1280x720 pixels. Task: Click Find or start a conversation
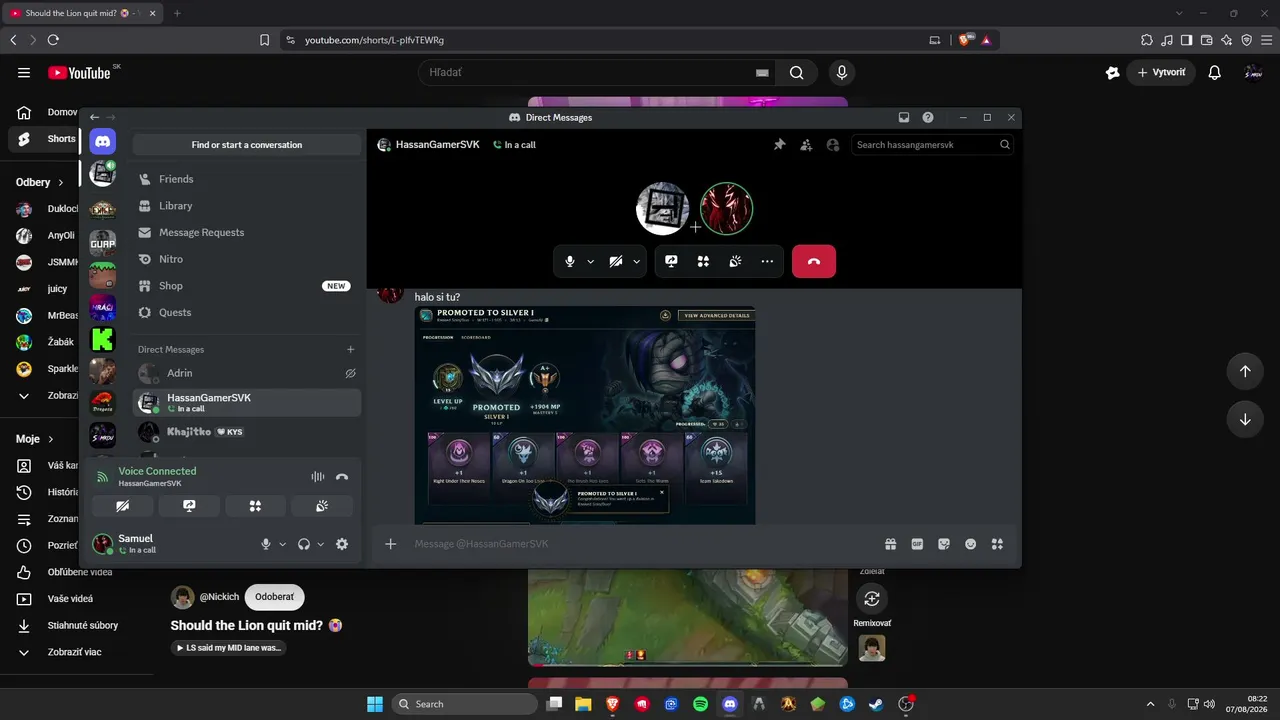[247, 145]
